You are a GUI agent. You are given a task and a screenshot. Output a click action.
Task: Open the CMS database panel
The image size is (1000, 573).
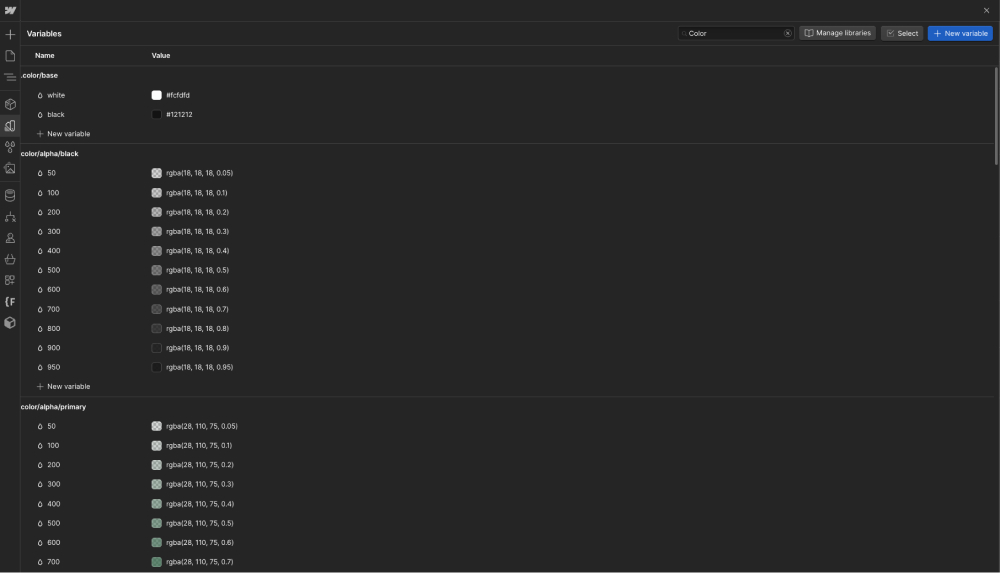pyautogui.click(x=10, y=195)
